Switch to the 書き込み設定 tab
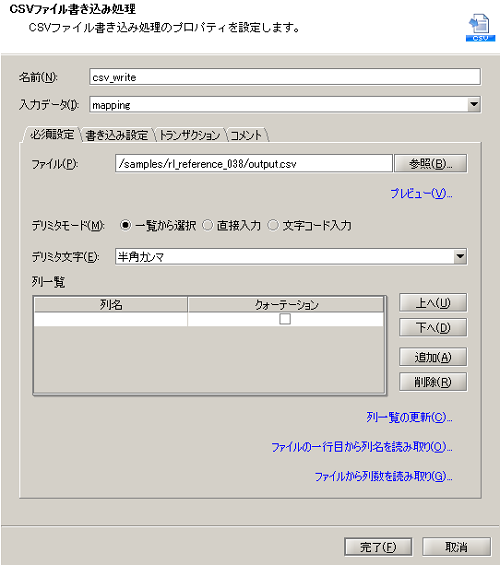This screenshot has width=500, height=565. 116,135
